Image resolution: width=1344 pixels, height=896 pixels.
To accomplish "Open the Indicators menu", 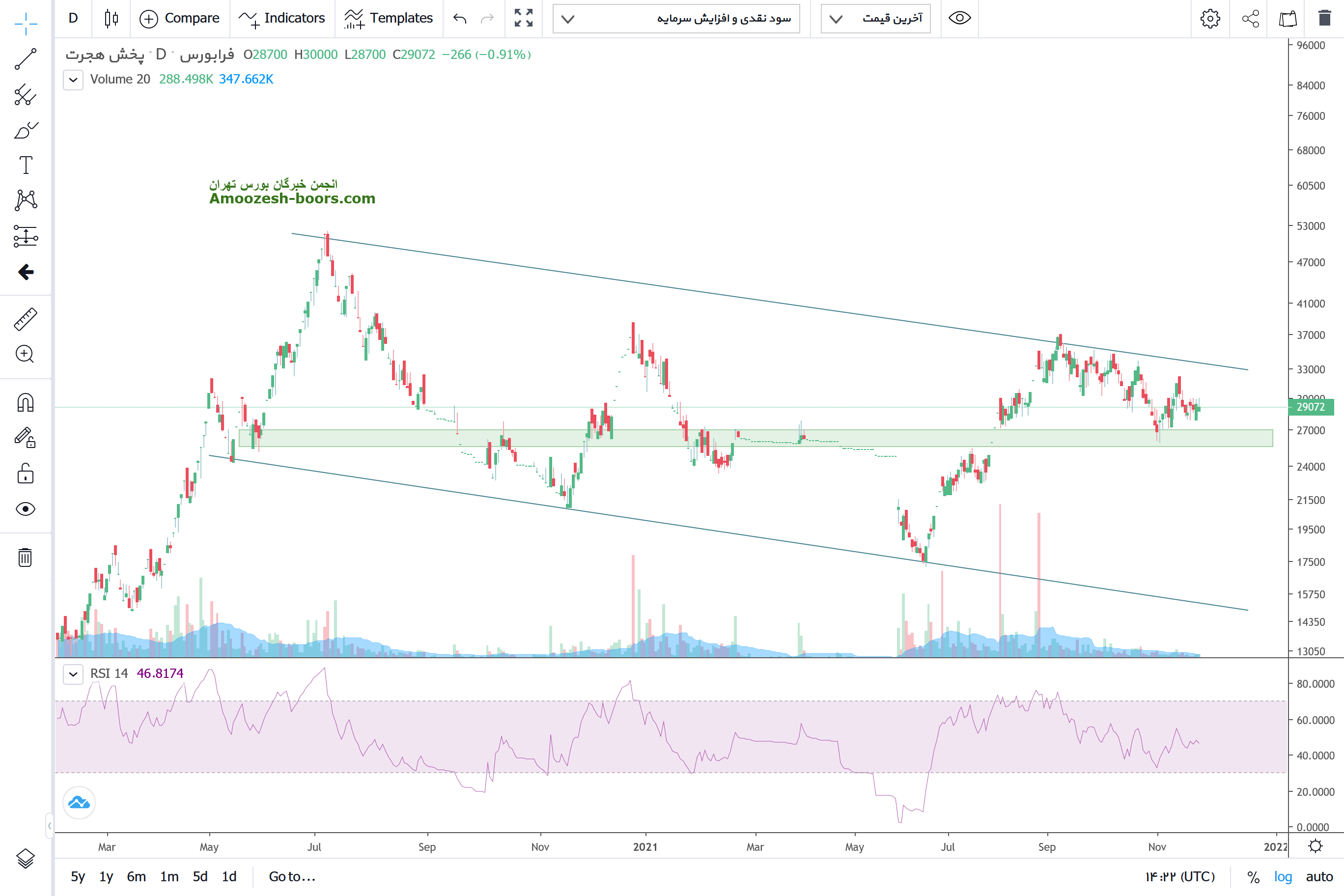I will [x=281, y=18].
